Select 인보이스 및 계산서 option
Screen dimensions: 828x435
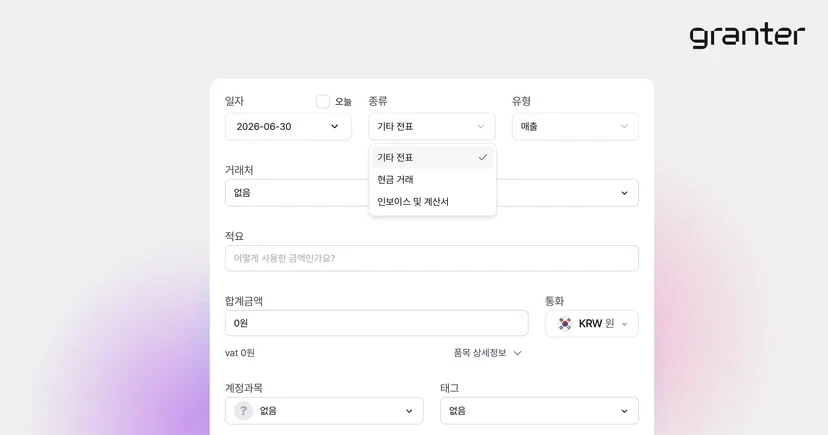tap(432, 202)
